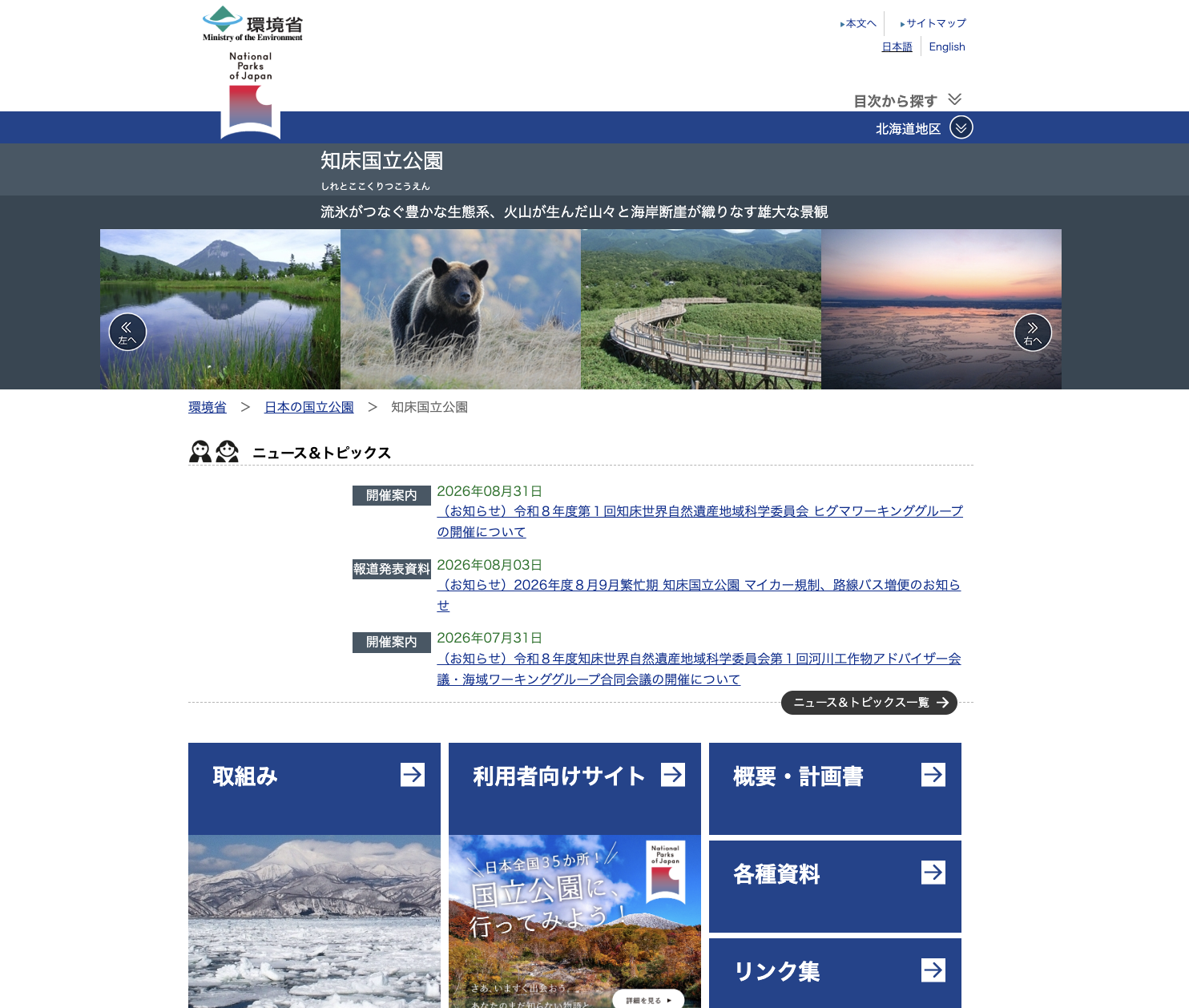Click the ニュース＆トピックス一覧 button
This screenshot has height=1008, width=1189.
869,703
